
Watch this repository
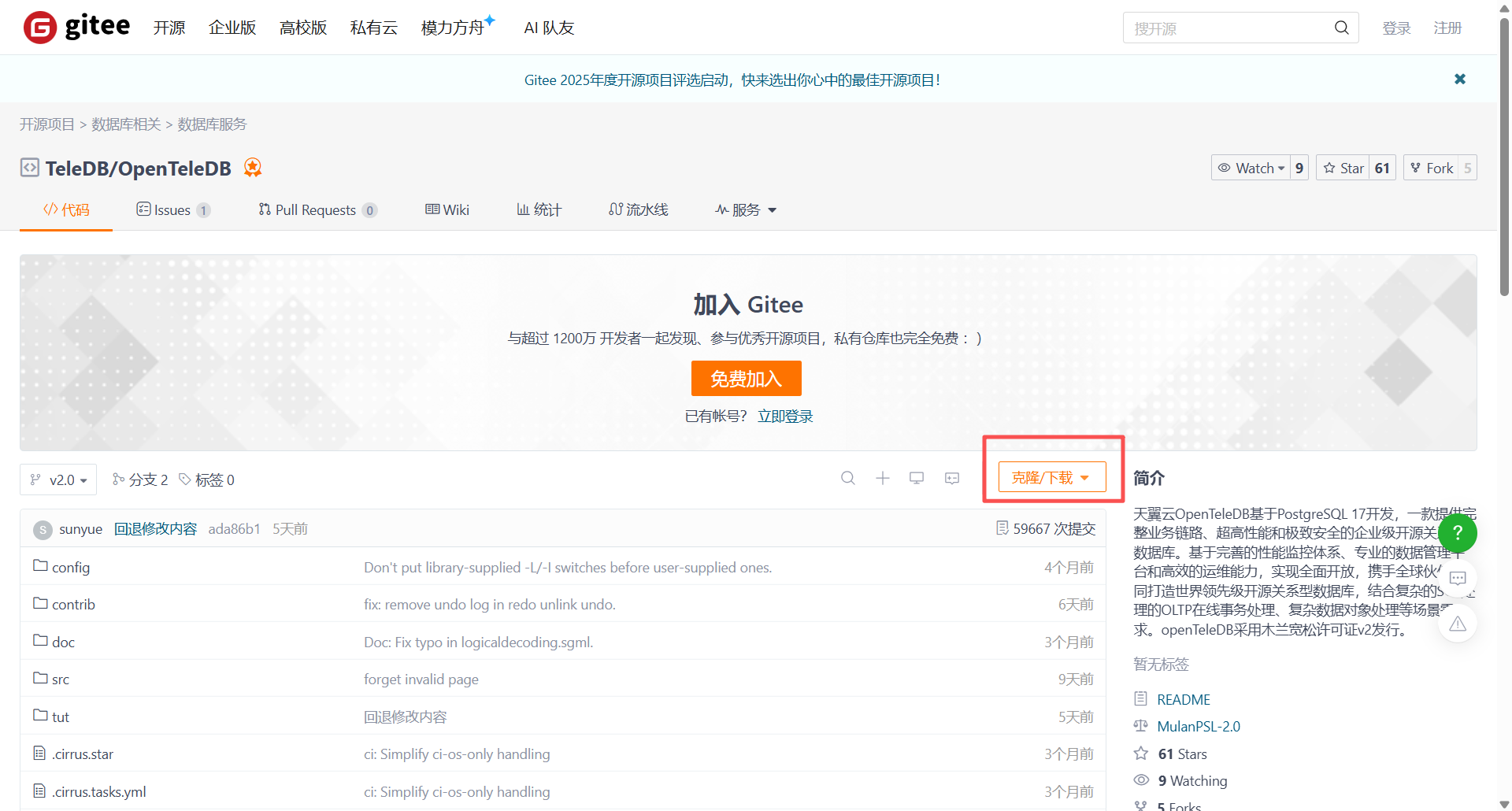(1251, 168)
